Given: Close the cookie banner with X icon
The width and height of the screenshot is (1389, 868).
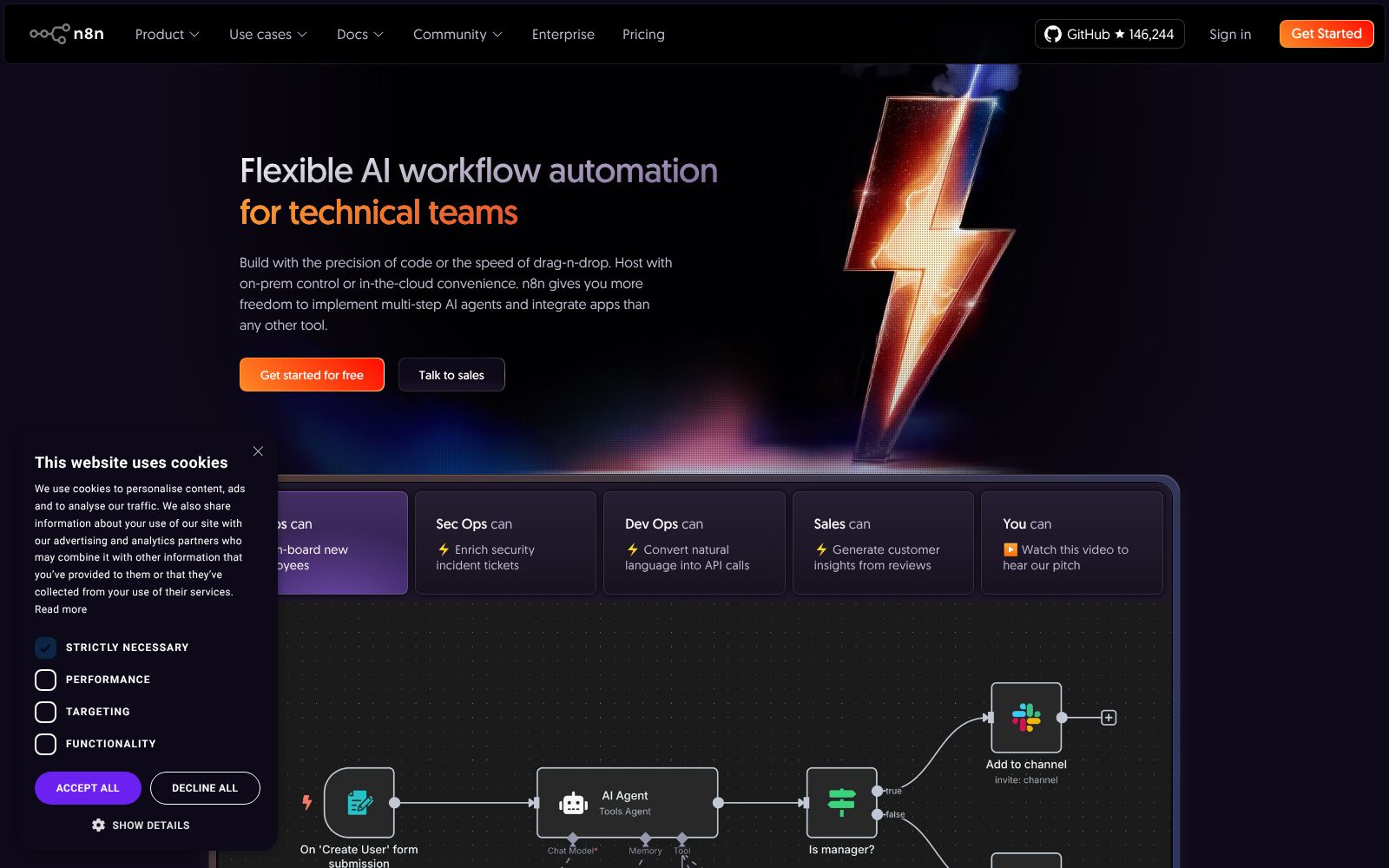Looking at the screenshot, I should click(x=258, y=451).
